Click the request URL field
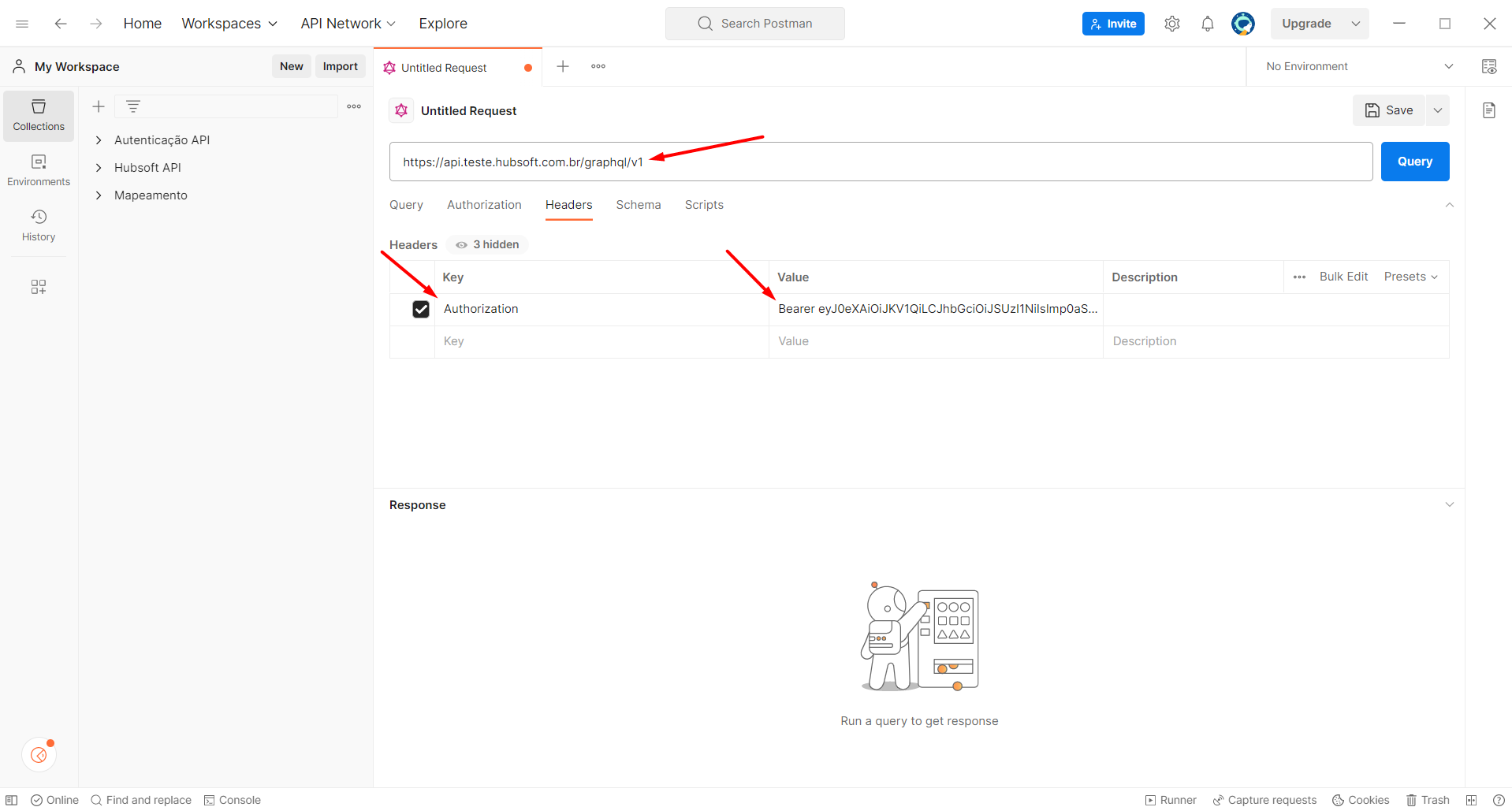 point(881,162)
